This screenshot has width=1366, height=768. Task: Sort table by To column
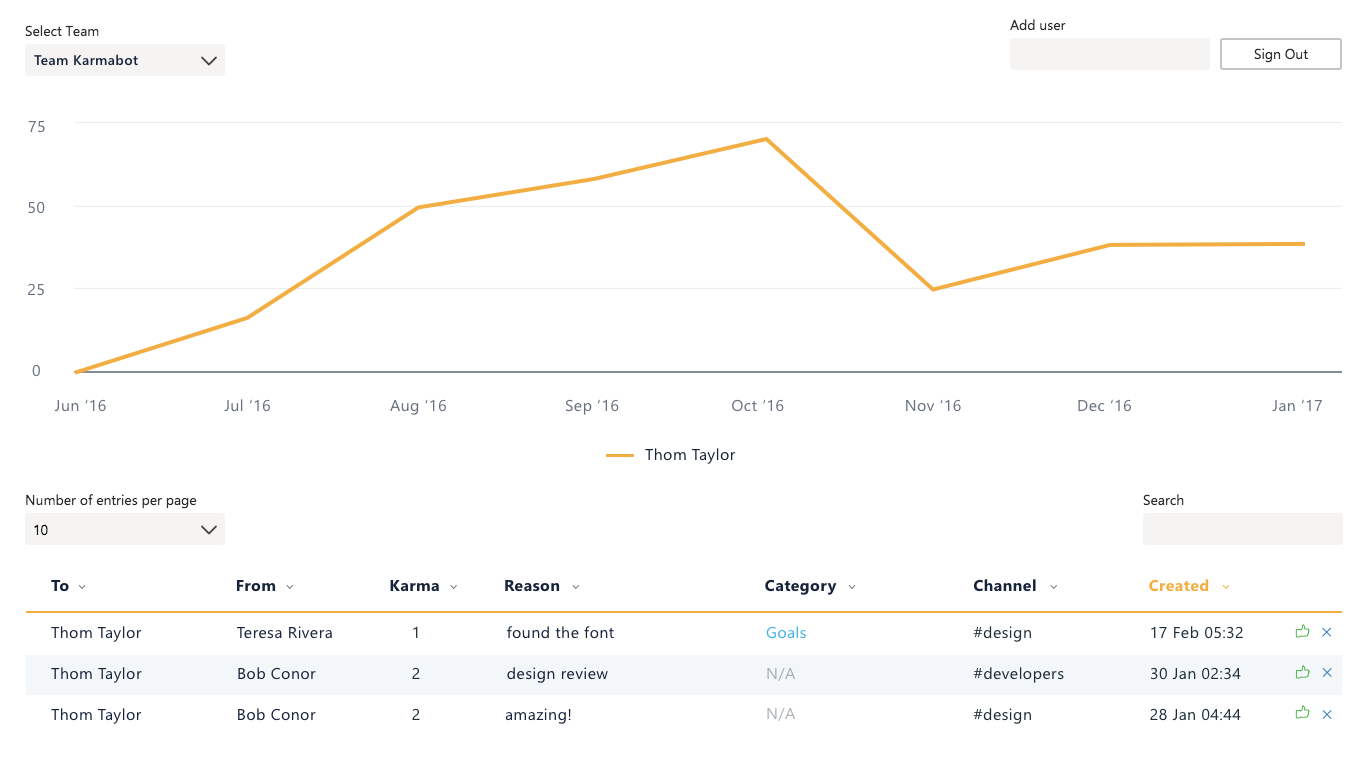[x=69, y=586]
